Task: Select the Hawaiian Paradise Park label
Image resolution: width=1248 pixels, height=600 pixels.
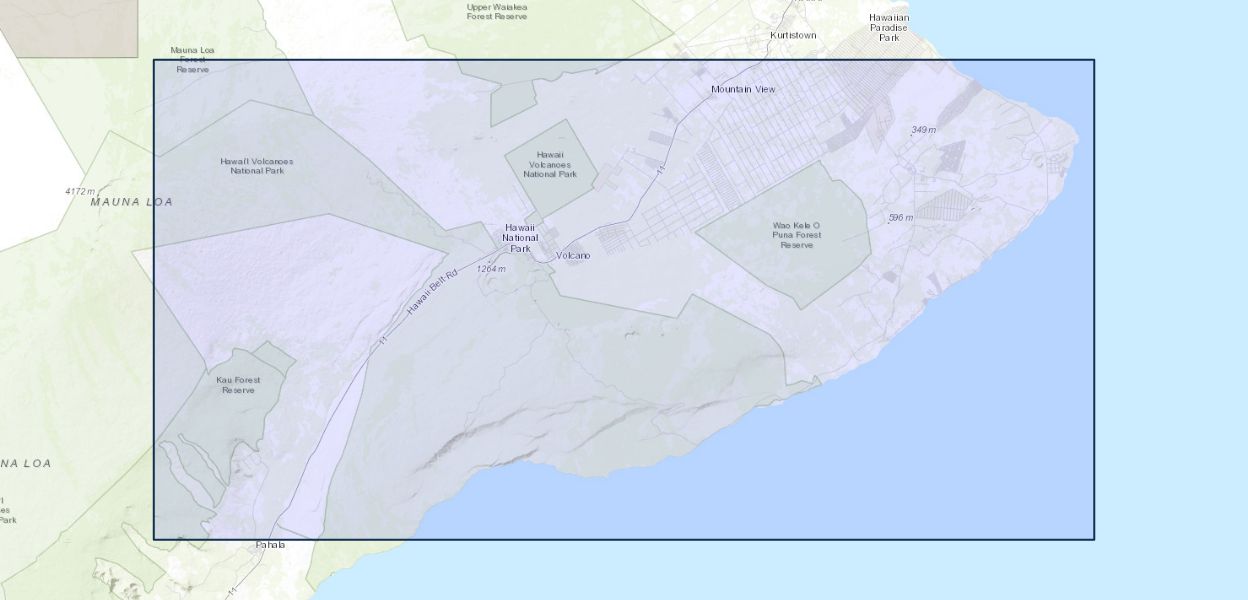Action: (888, 27)
